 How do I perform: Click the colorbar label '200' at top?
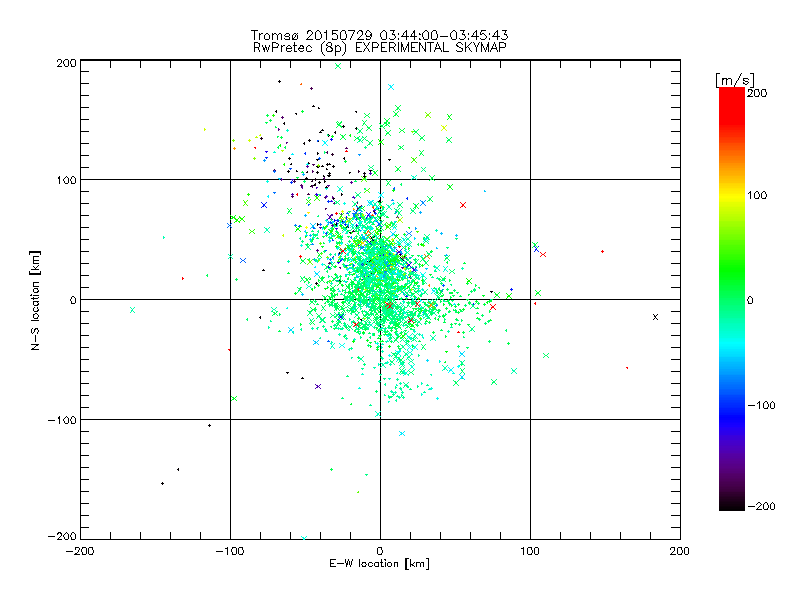click(757, 93)
